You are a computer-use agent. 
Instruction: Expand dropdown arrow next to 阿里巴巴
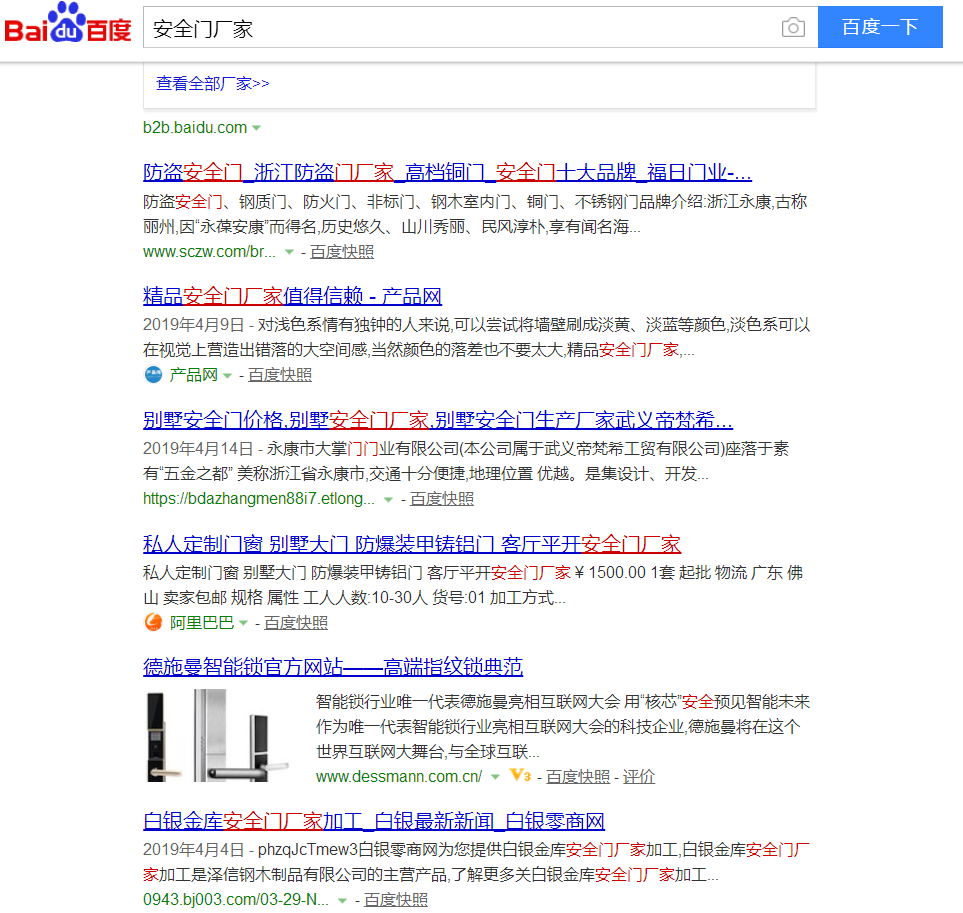243,623
